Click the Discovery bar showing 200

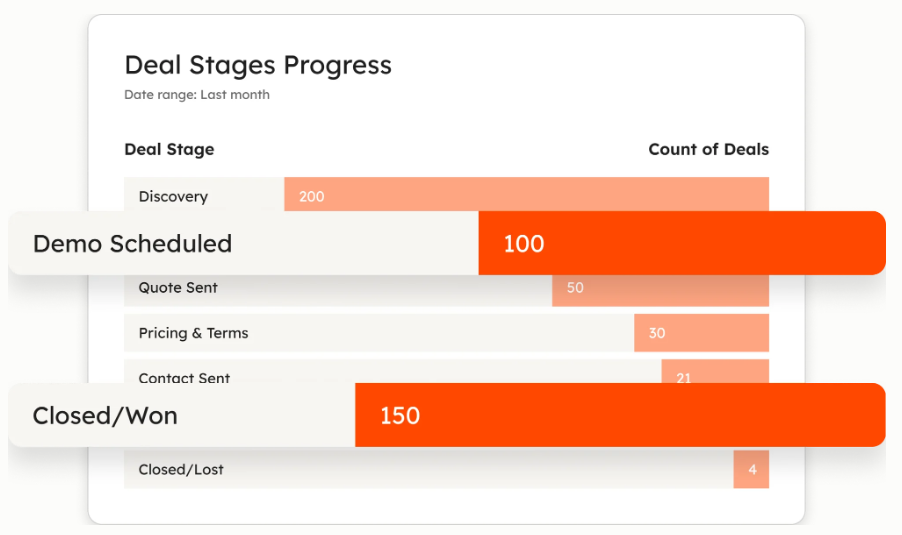tap(526, 195)
